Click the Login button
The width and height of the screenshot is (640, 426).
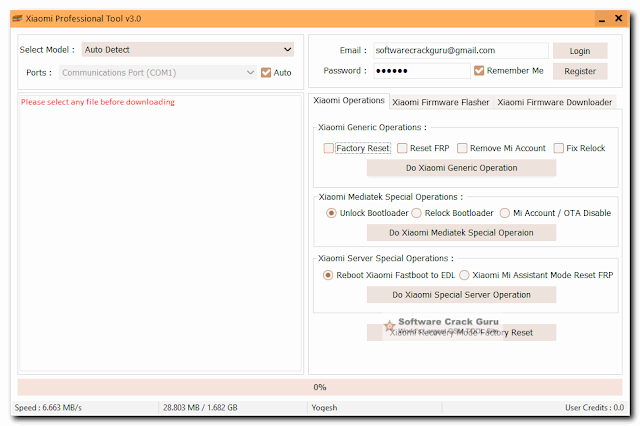(580, 51)
